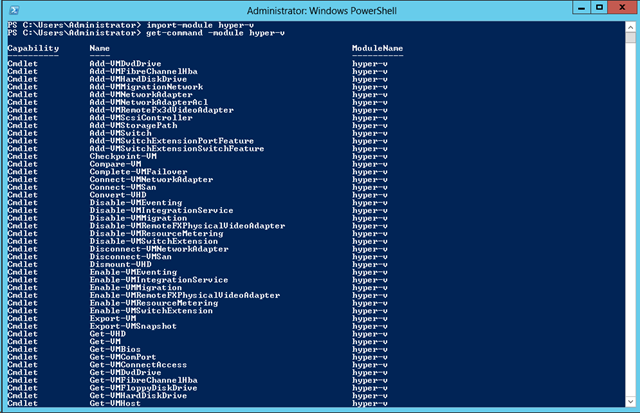This screenshot has height=413, width=640.
Task: Click the PowerShell icon in the title bar
Action: coord(14,10)
